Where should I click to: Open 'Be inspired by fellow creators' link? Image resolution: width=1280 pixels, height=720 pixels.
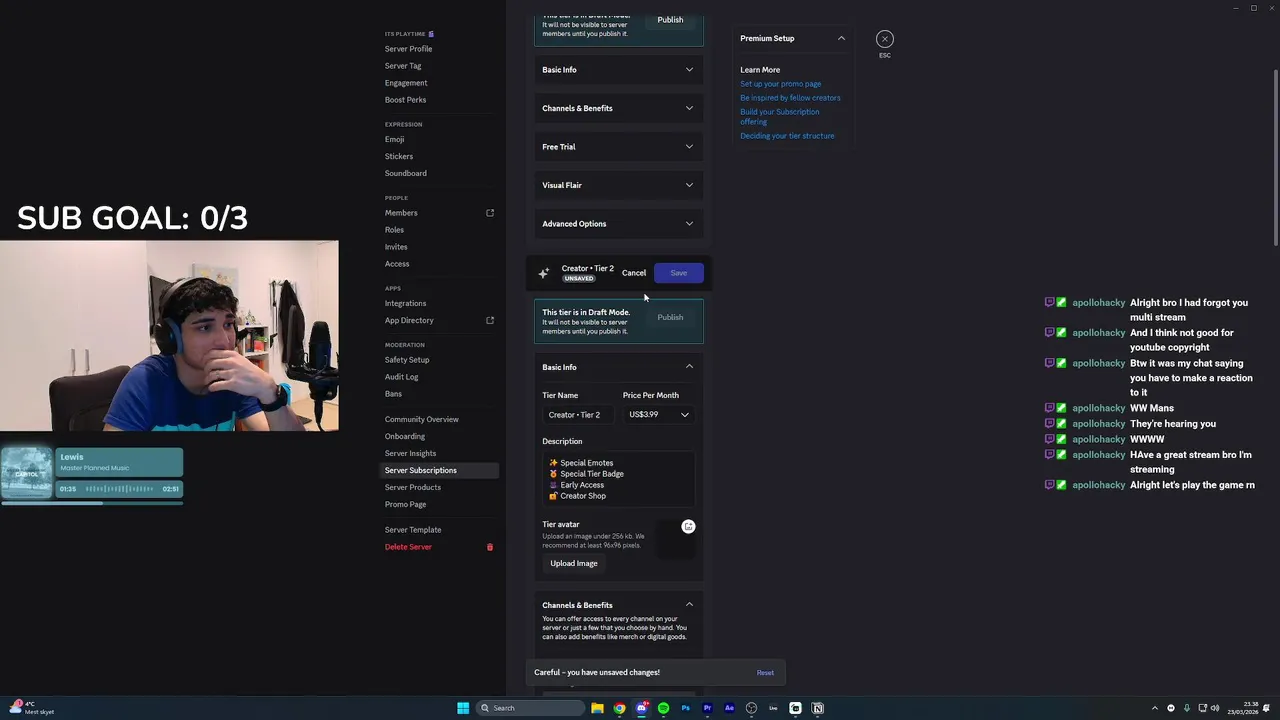tap(790, 98)
